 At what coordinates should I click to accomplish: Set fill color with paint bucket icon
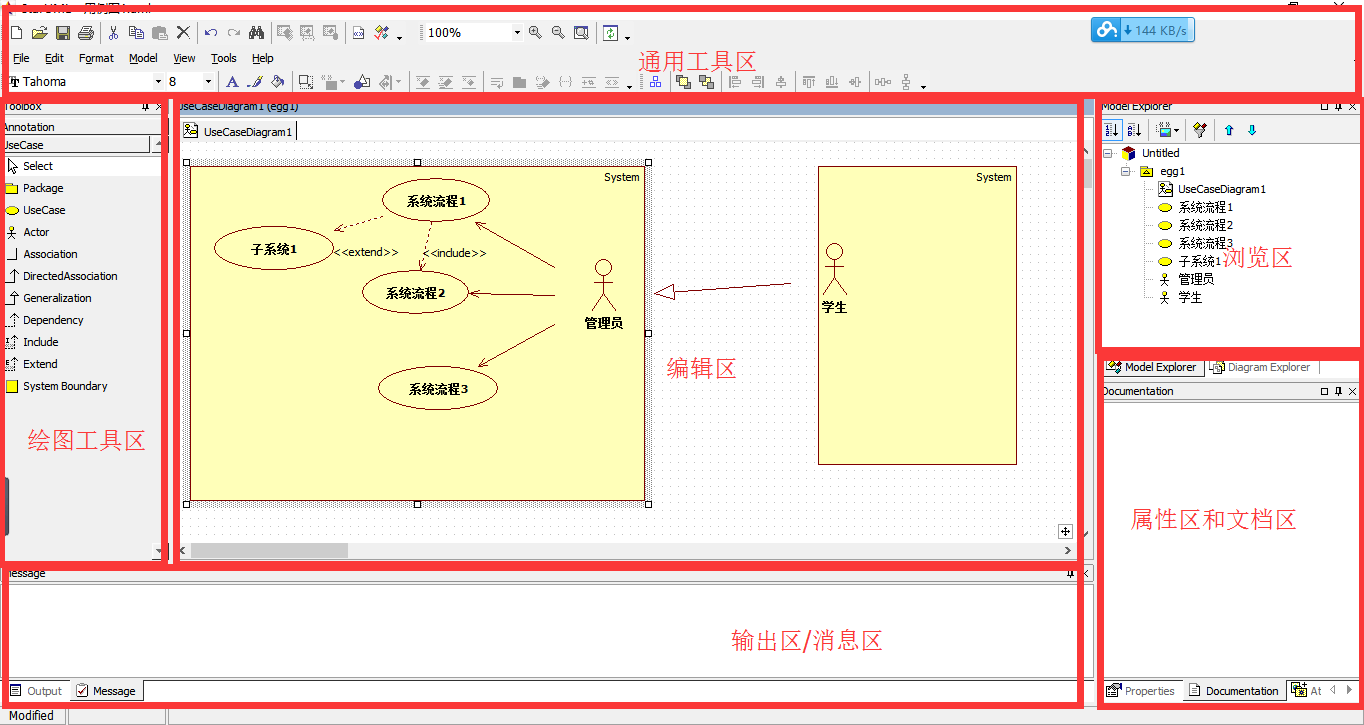click(278, 82)
